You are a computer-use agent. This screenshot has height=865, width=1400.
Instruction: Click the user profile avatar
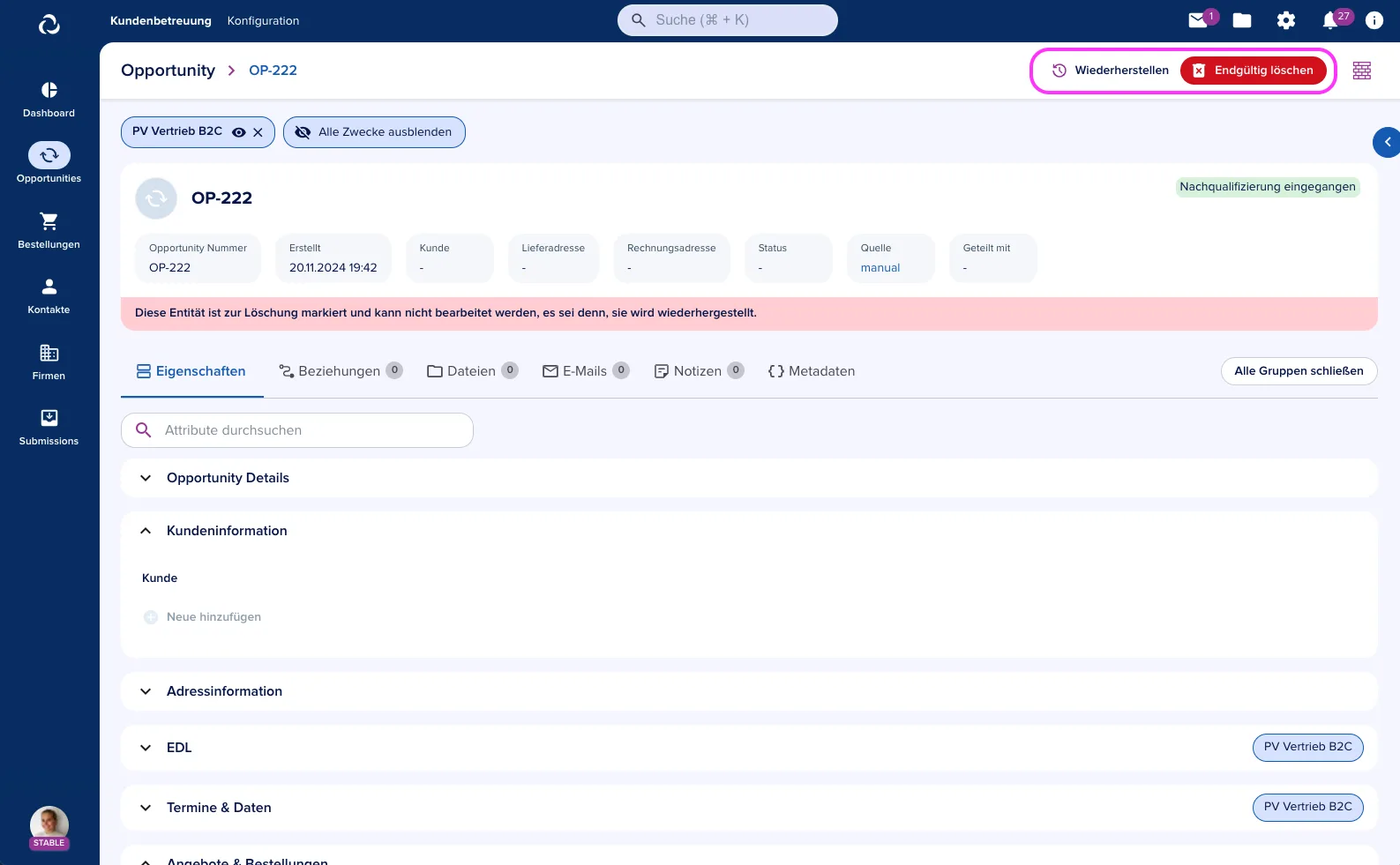[x=49, y=826]
